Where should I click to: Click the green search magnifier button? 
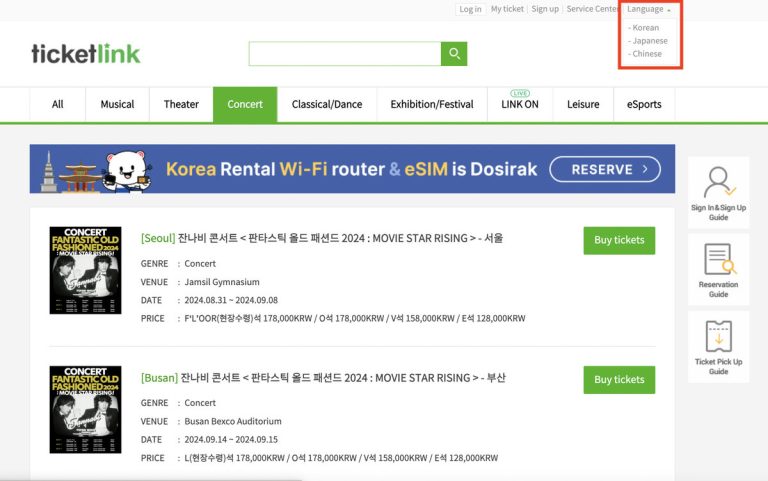[x=454, y=54]
